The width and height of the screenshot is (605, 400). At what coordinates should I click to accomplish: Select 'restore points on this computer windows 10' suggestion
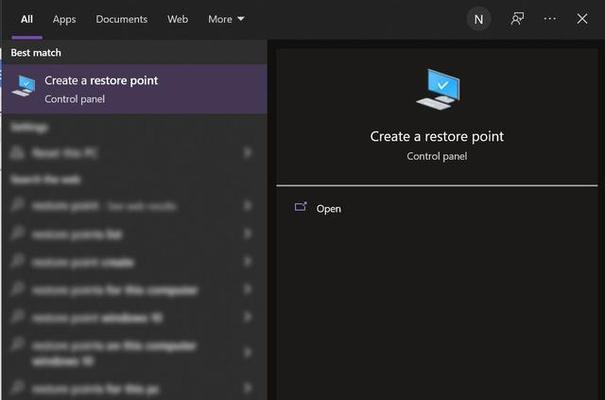tap(135, 352)
